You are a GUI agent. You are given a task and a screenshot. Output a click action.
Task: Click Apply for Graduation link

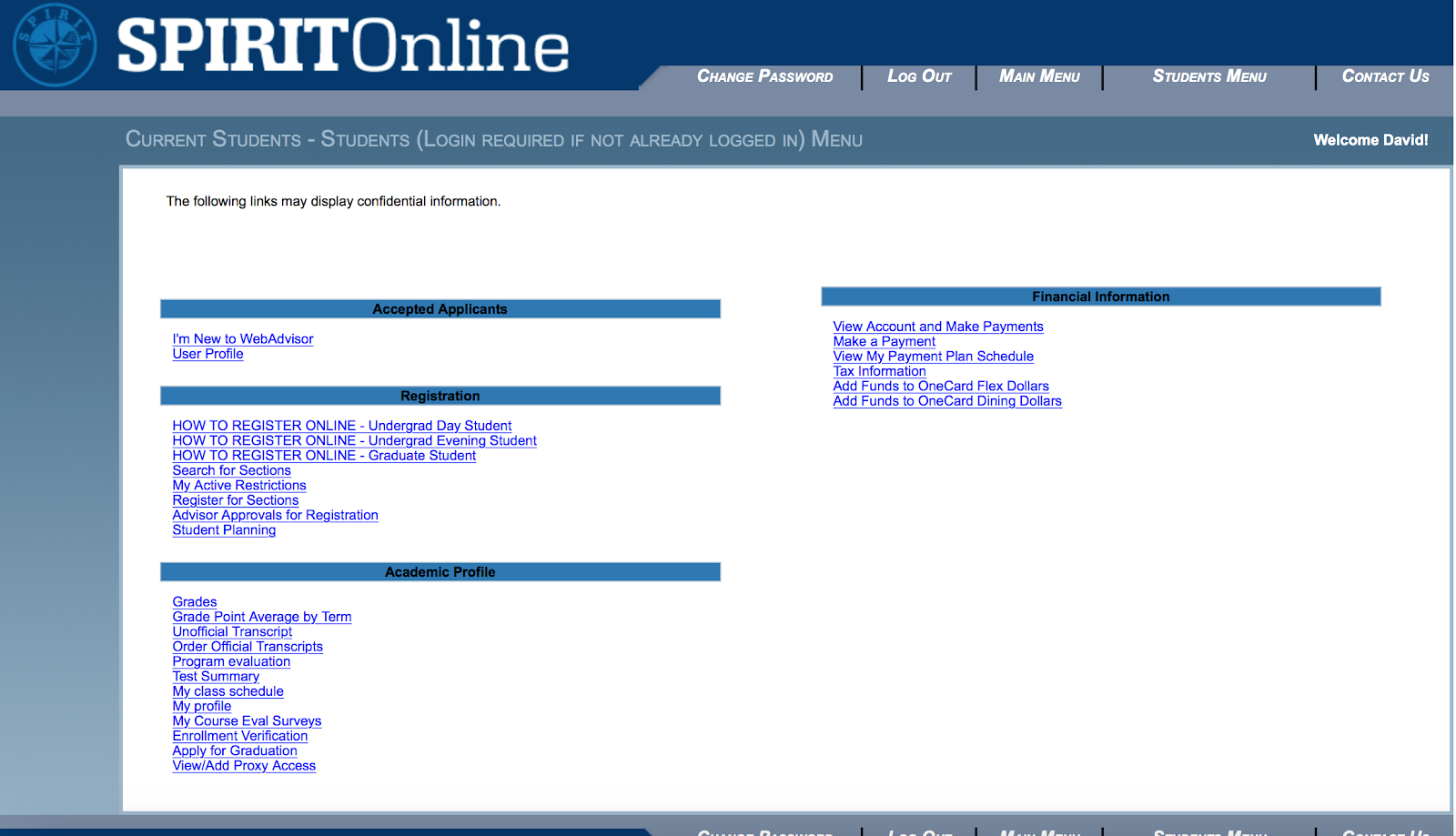coord(235,751)
